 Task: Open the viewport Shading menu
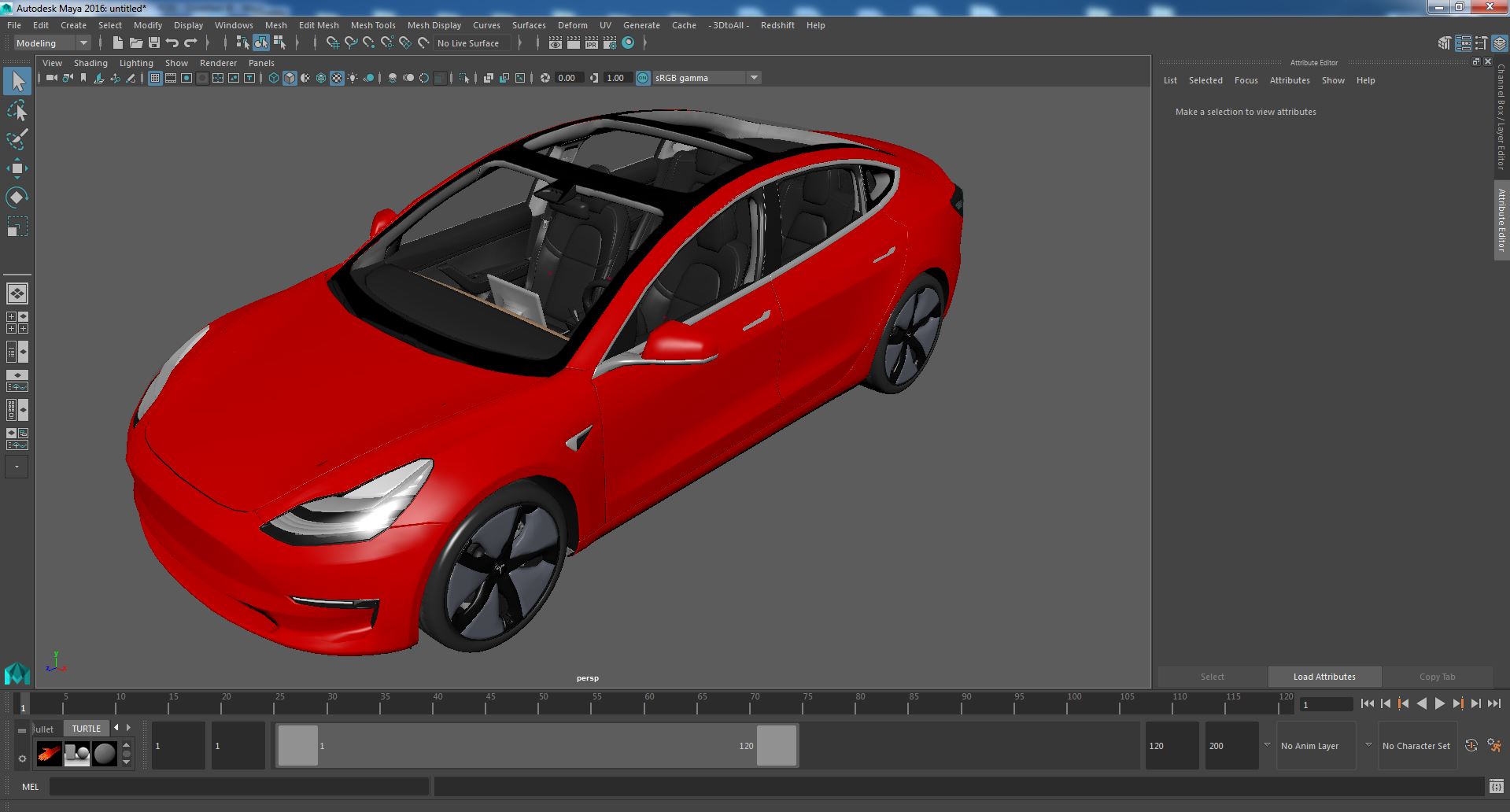(x=90, y=63)
